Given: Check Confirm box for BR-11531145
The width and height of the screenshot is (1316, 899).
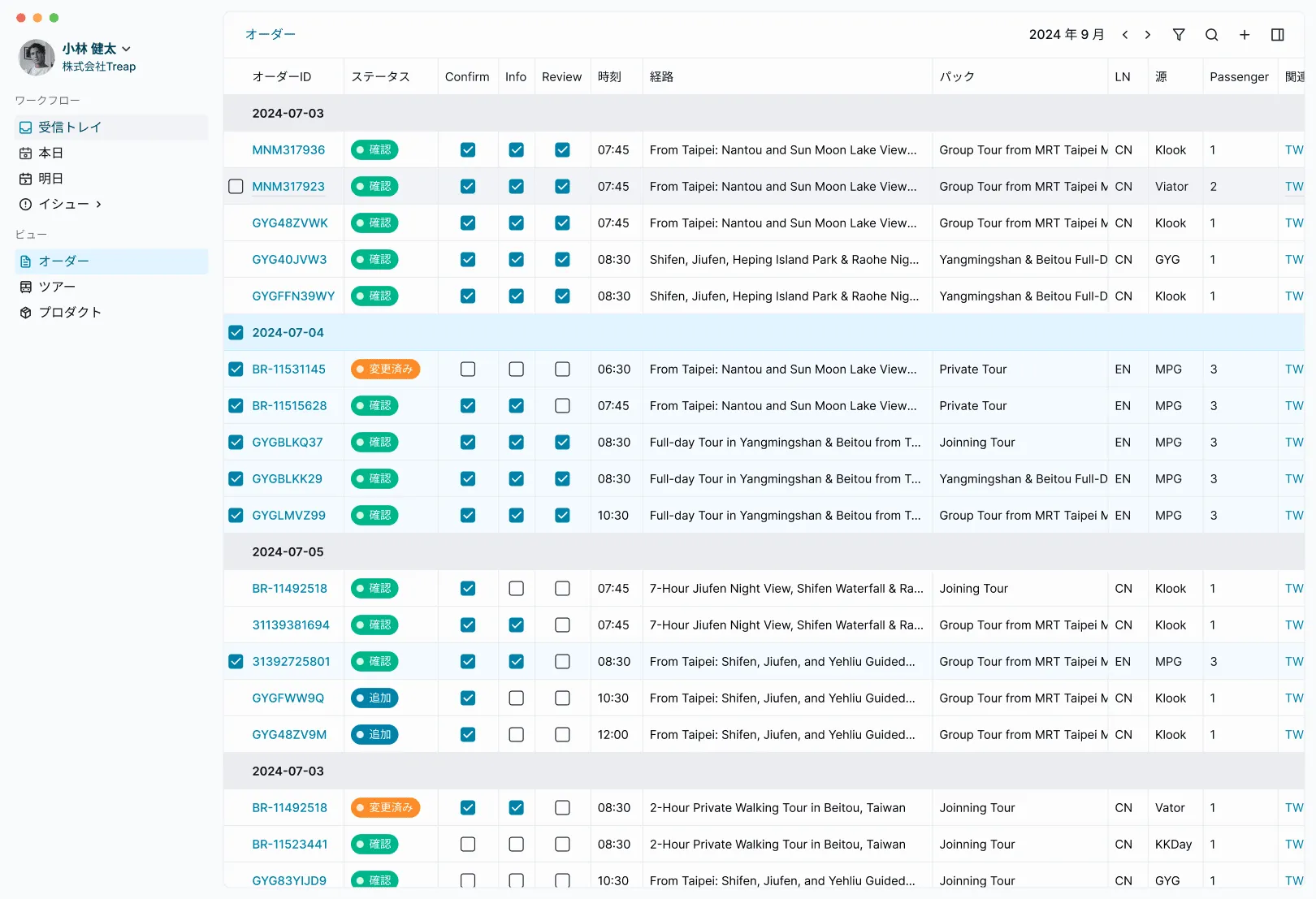Looking at the screenshot, I should tap(468, 370).
